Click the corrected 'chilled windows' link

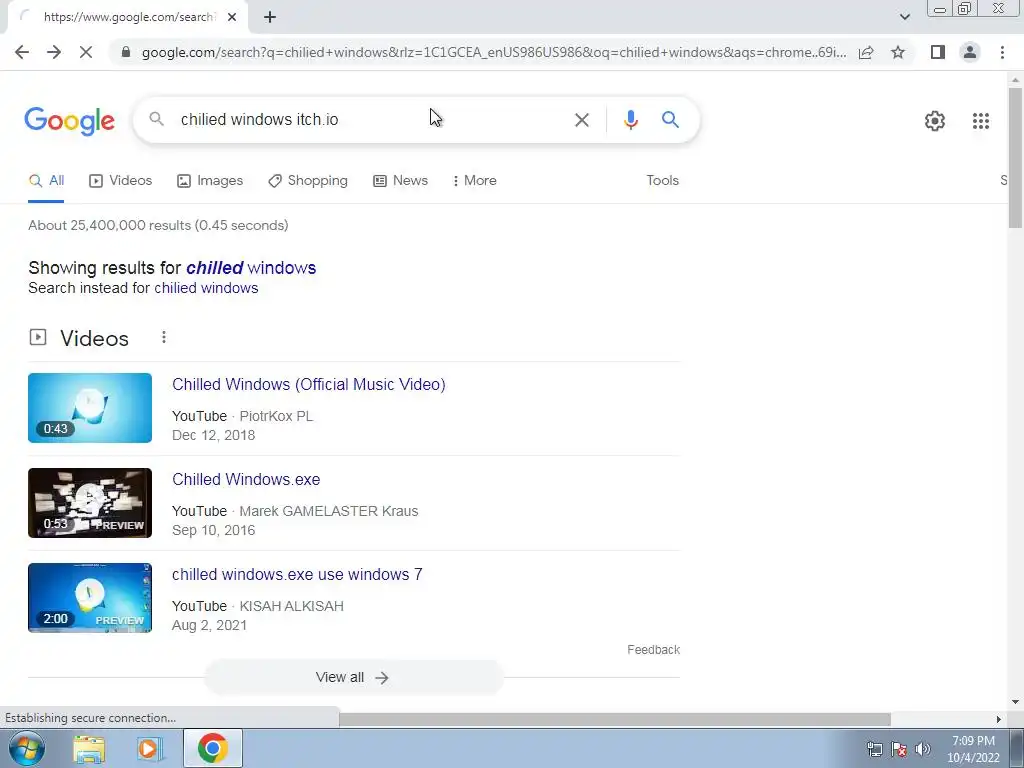(251, 268)
